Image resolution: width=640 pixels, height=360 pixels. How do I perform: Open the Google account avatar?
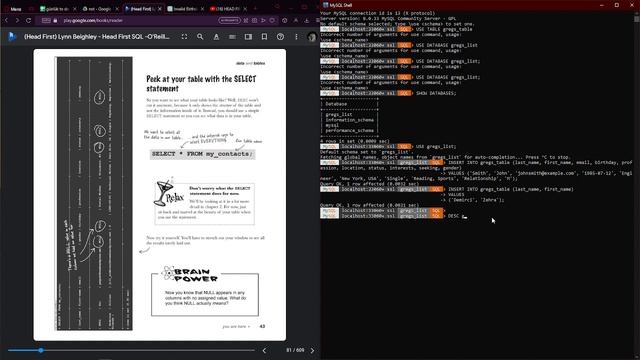coord(312,37)
